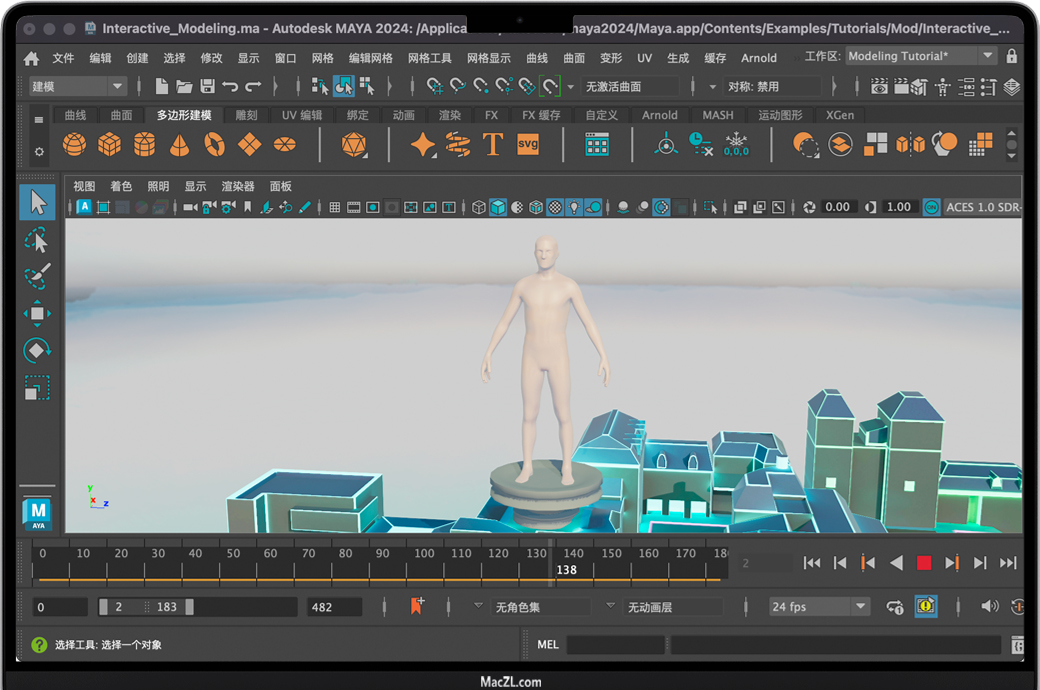
Task: Click the range slider bar handle
Action: (147, 607)
